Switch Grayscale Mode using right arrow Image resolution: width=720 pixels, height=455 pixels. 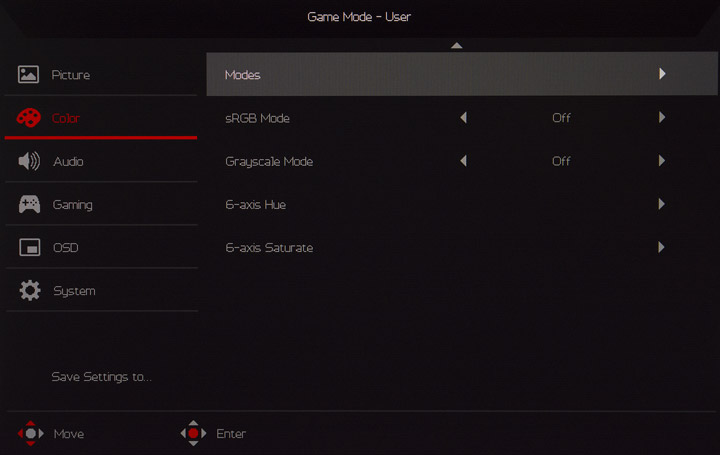(x=662, y=161)
